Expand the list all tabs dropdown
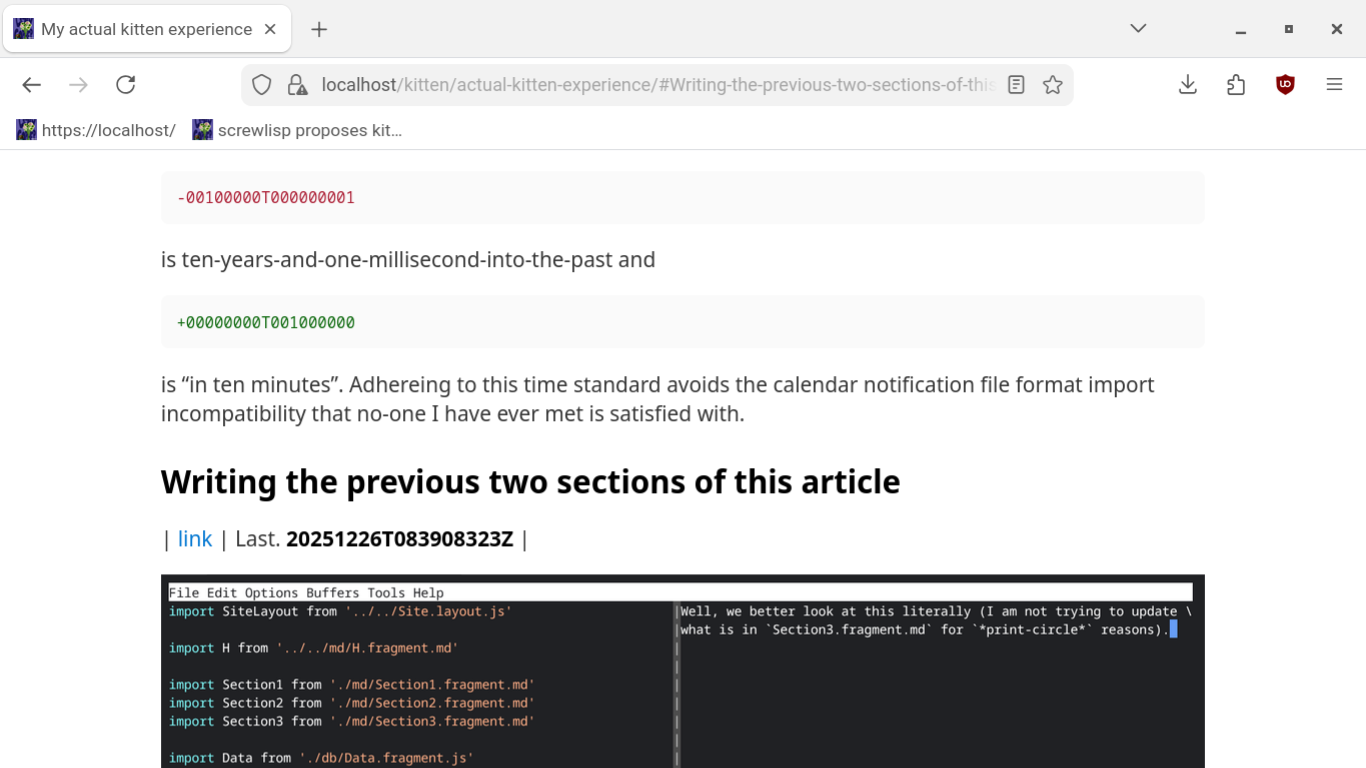This screenshot has width=1366, height=768. (x=1138, y=29)
